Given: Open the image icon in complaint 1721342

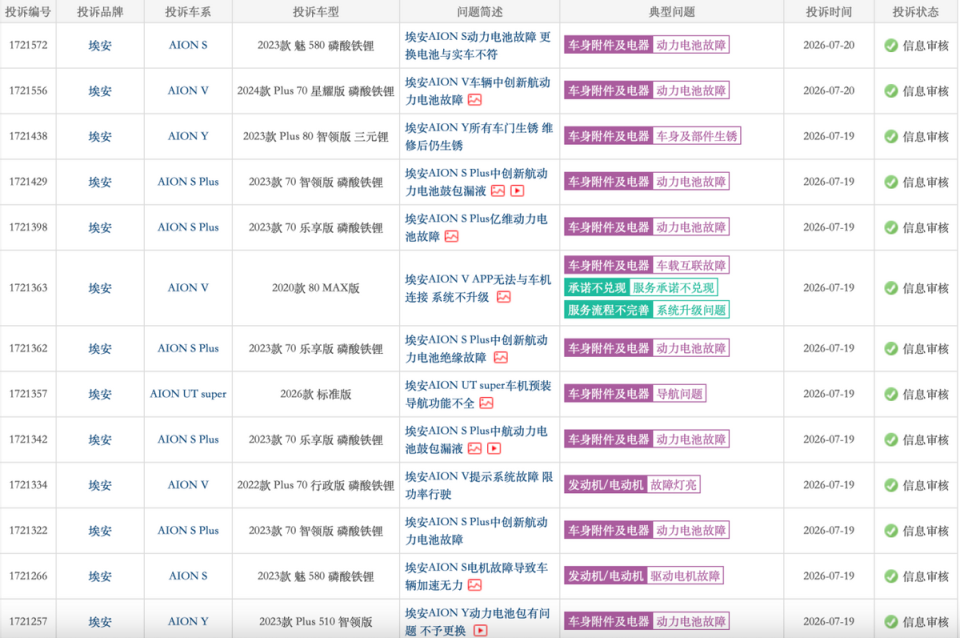Looking at the screenshot, I should tap(474, 449).
